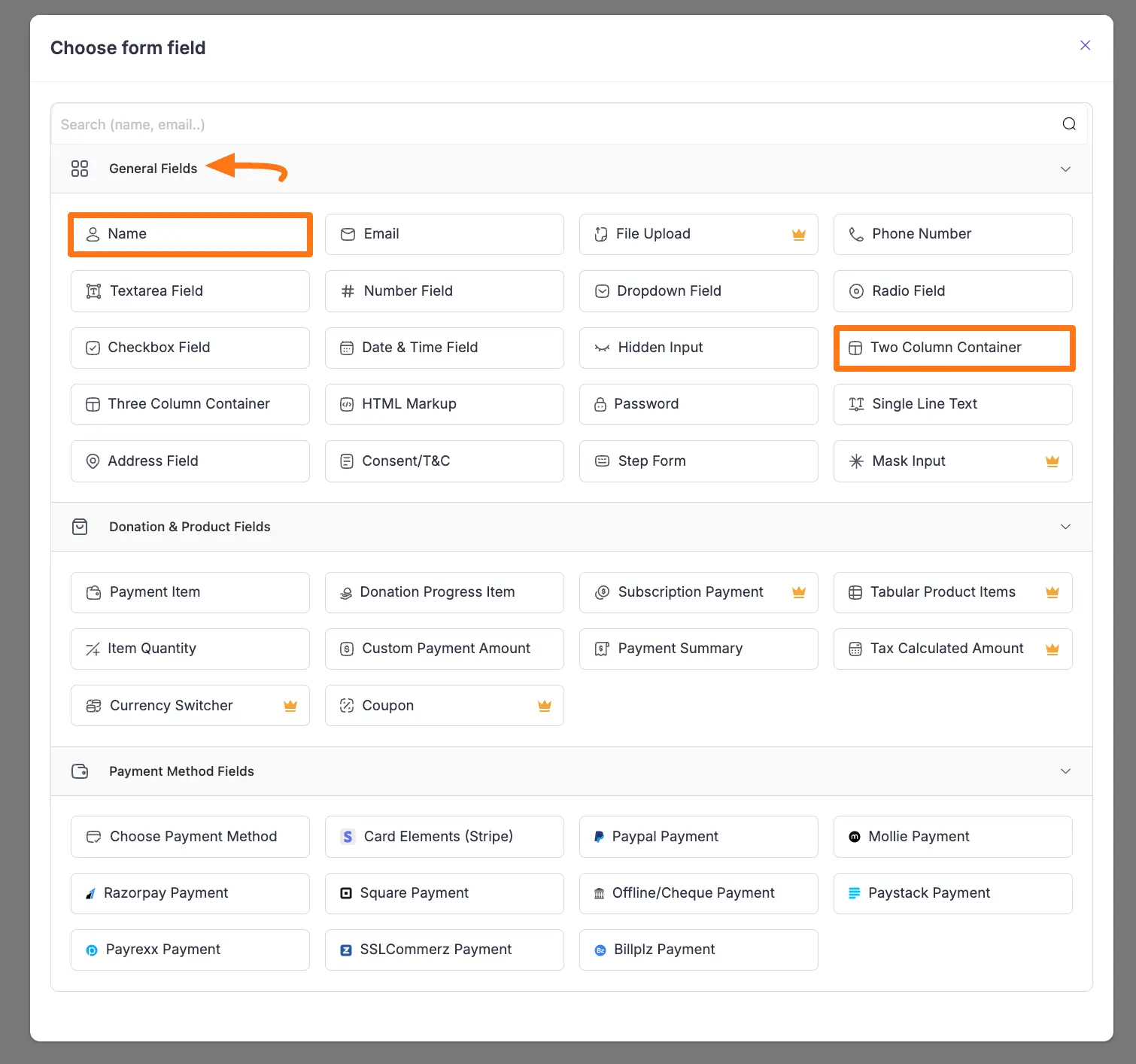This screenshot has width=1136, height=1064.
Task: Add the Donation Progress Item field
Action: pyautogui.click(x=444, y=592)
